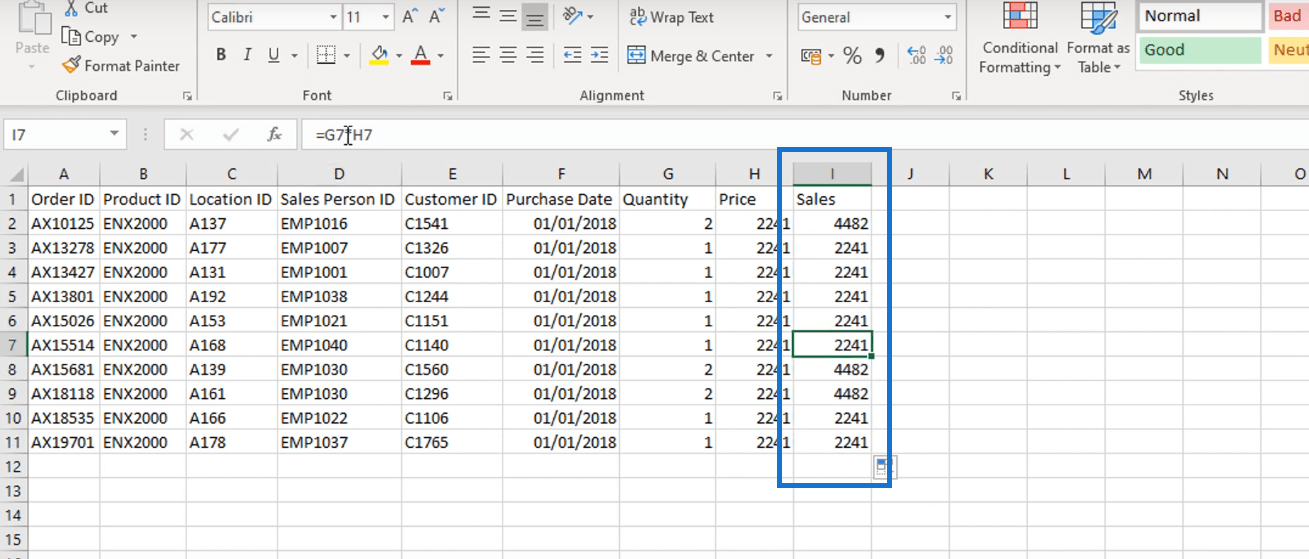Click inside the formula bar showing =G7*H7
The image size is (1309, 559).
[805, 134]
